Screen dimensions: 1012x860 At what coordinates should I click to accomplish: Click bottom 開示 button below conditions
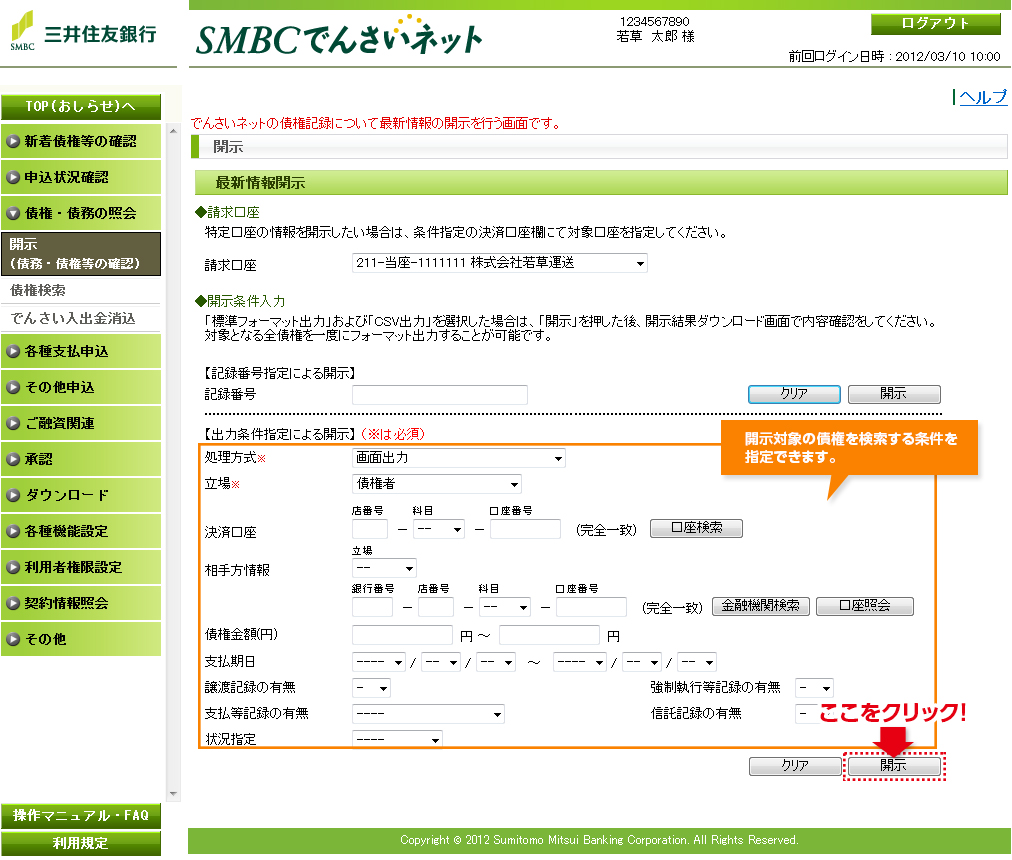click(894, 766)
